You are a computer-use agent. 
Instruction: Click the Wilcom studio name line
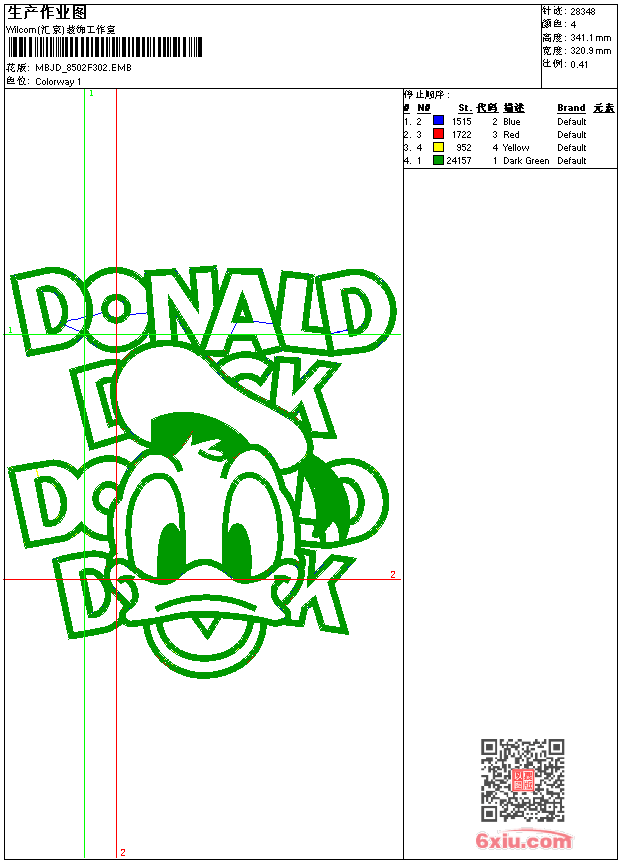61,30
